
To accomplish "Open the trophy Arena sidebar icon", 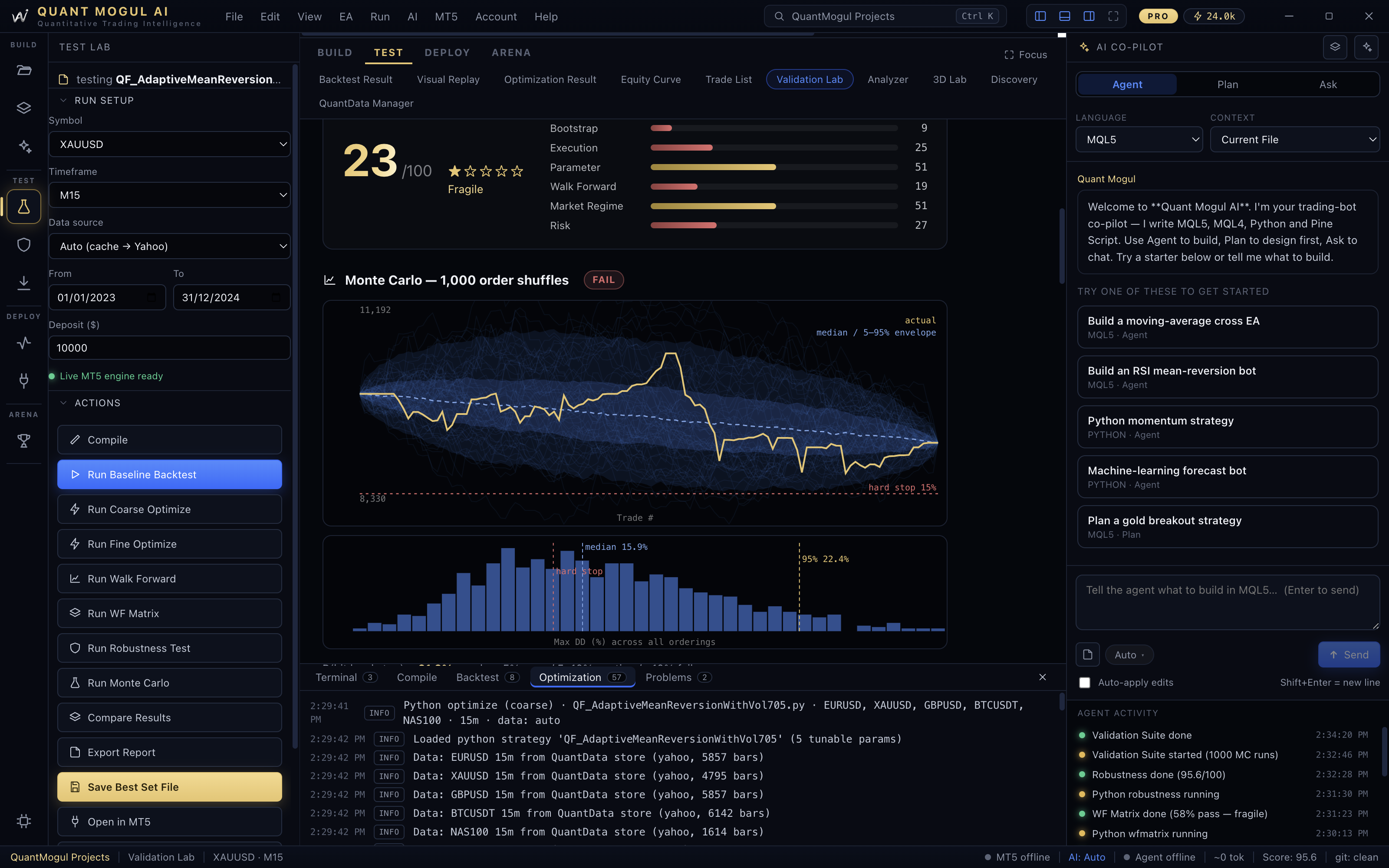I will tap(23, 441).
